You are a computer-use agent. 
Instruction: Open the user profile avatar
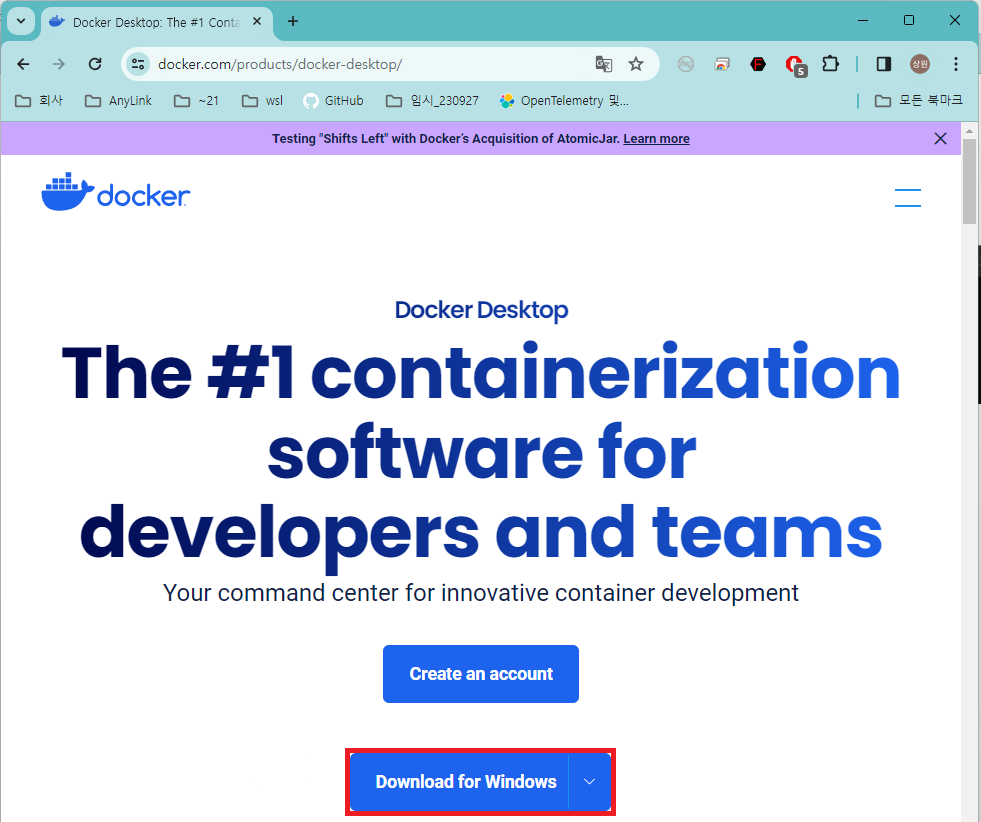pyautogui.click(x=920, y=64)
